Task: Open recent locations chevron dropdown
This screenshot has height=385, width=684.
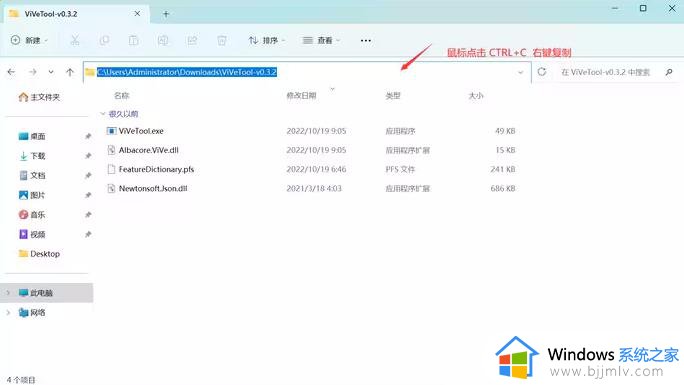Action: [x=51, y=72]
